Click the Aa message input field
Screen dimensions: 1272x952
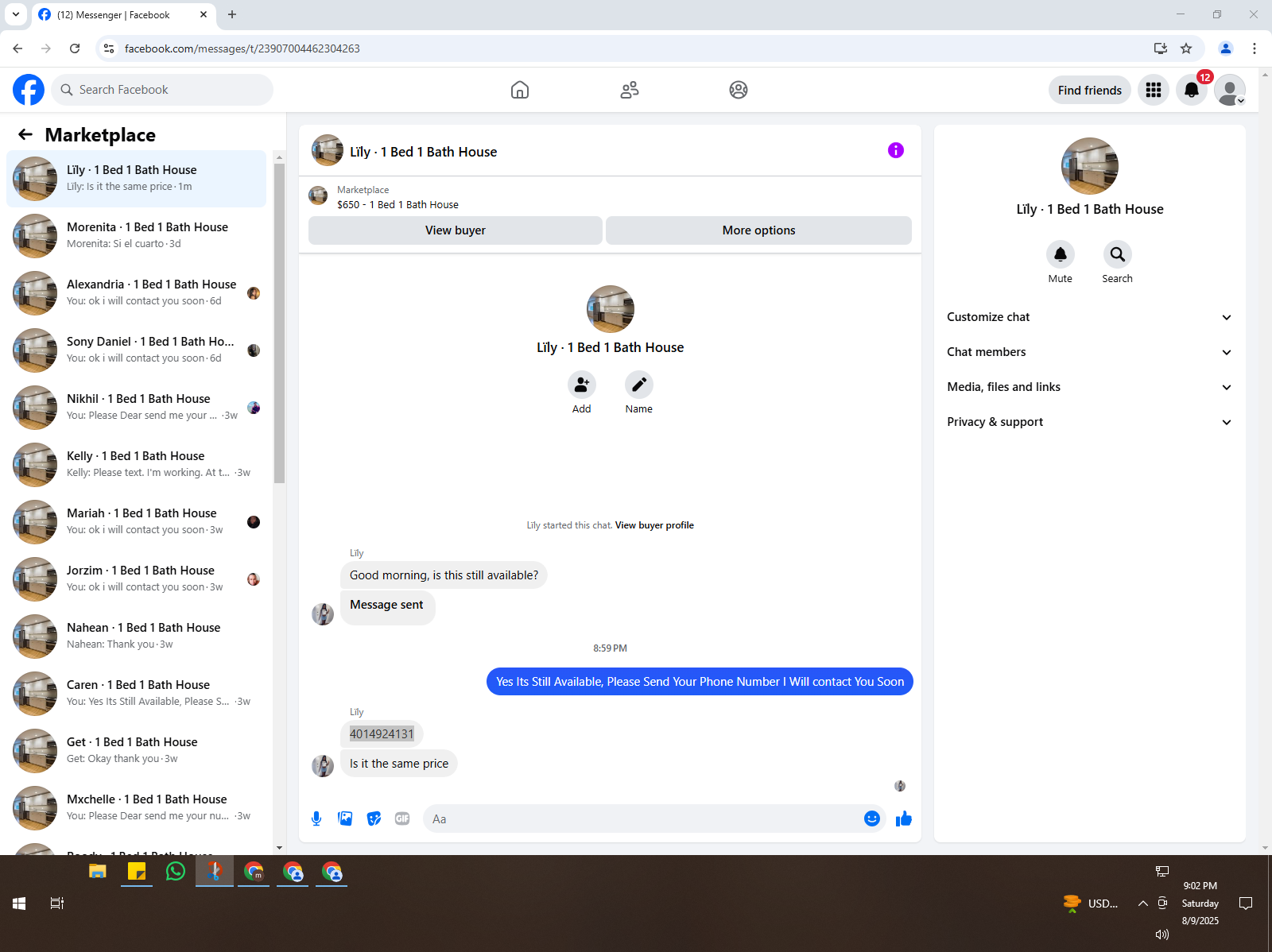[x=642, y=818]
